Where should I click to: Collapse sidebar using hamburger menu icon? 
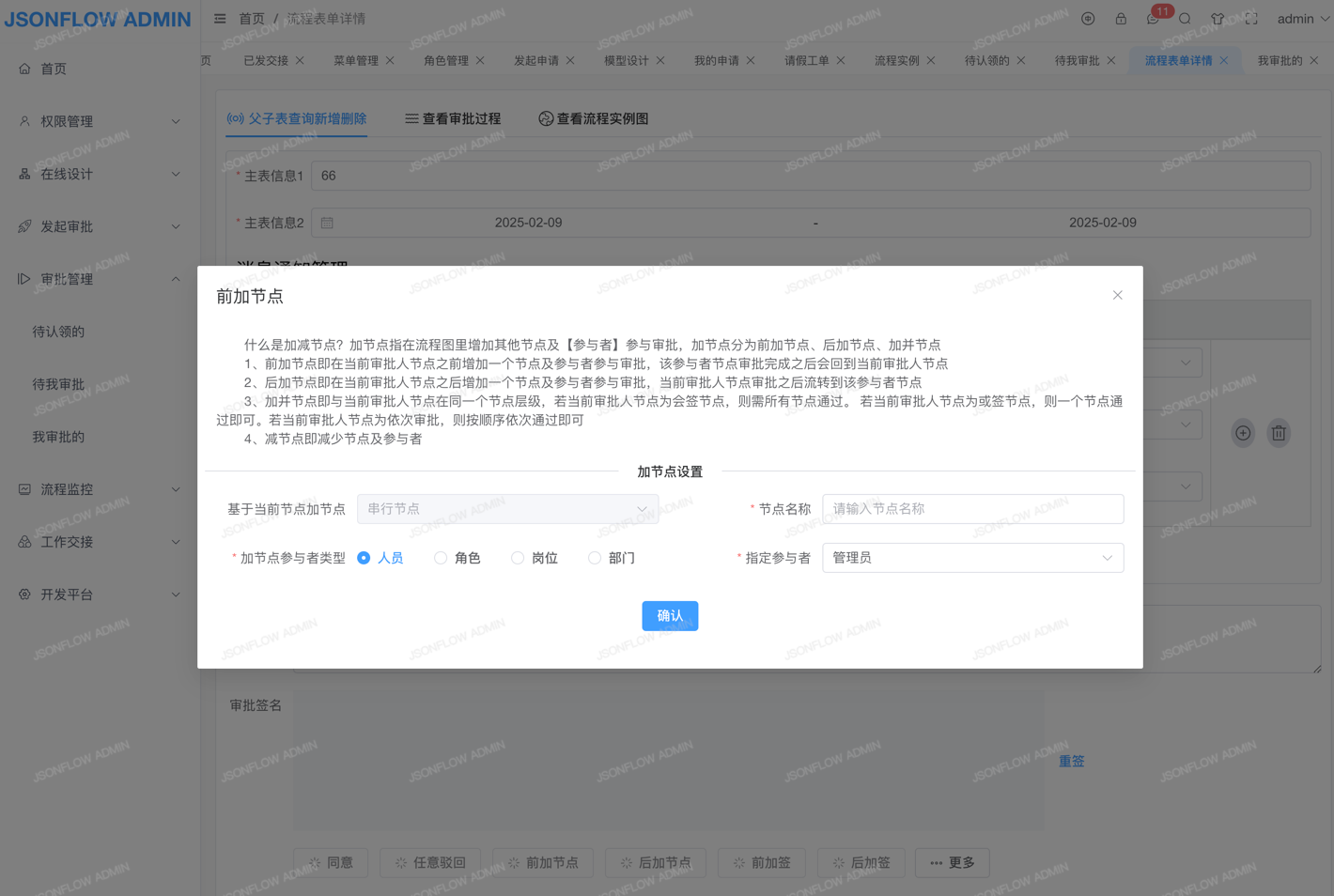(220, 19)
